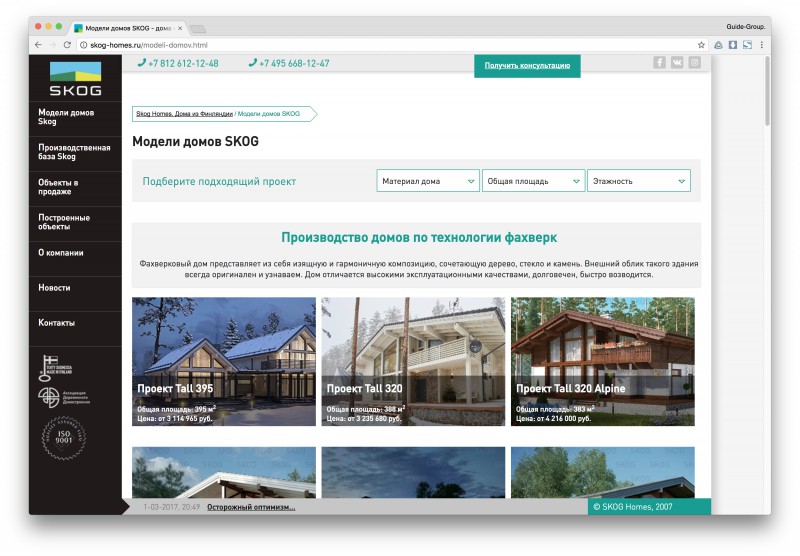This screenshot has height=556, width=800.
Task: Click the +7 495 668-12-47 phone link
Action: [294, 63]
